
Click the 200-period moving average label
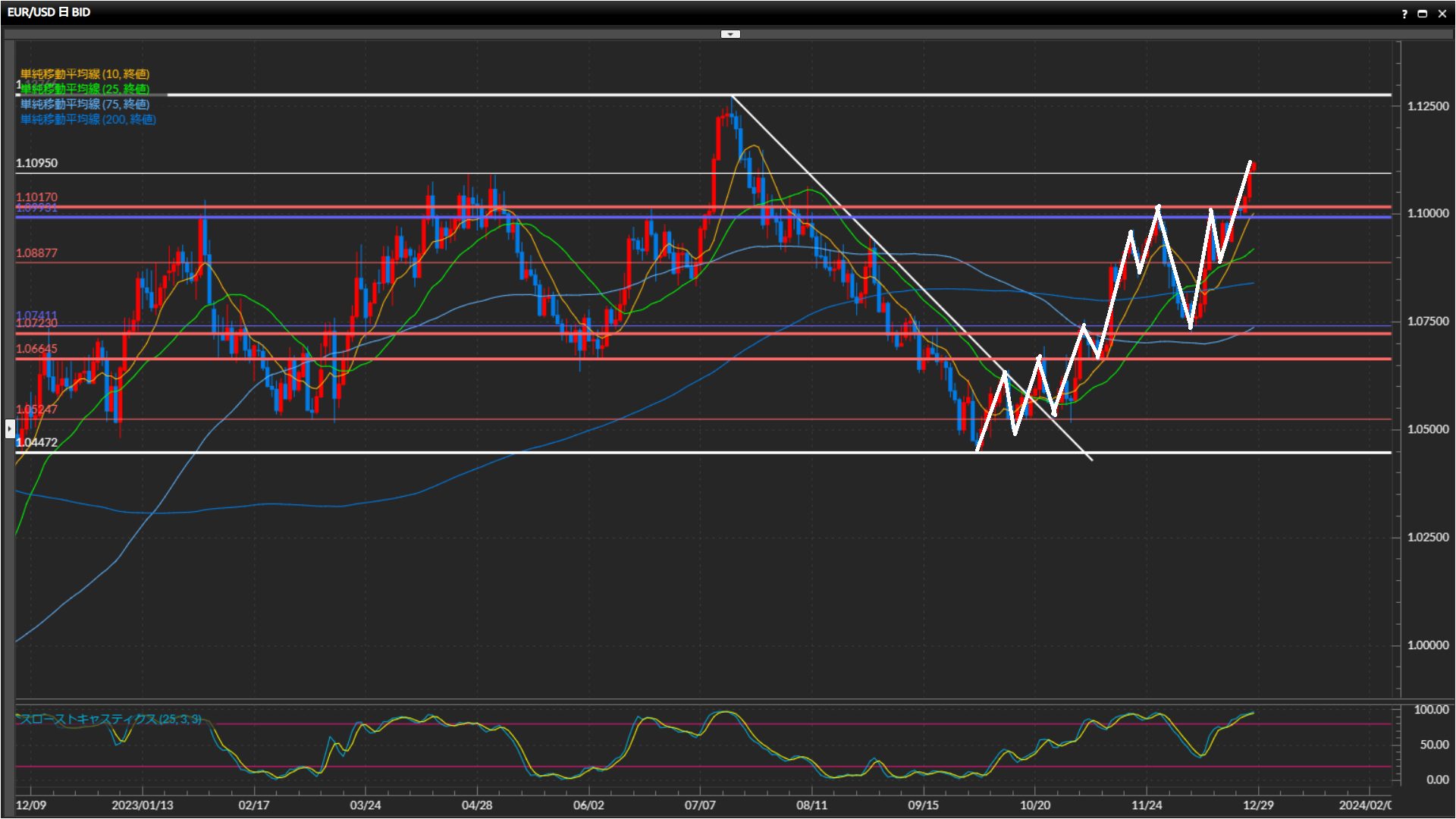[88, 120]
